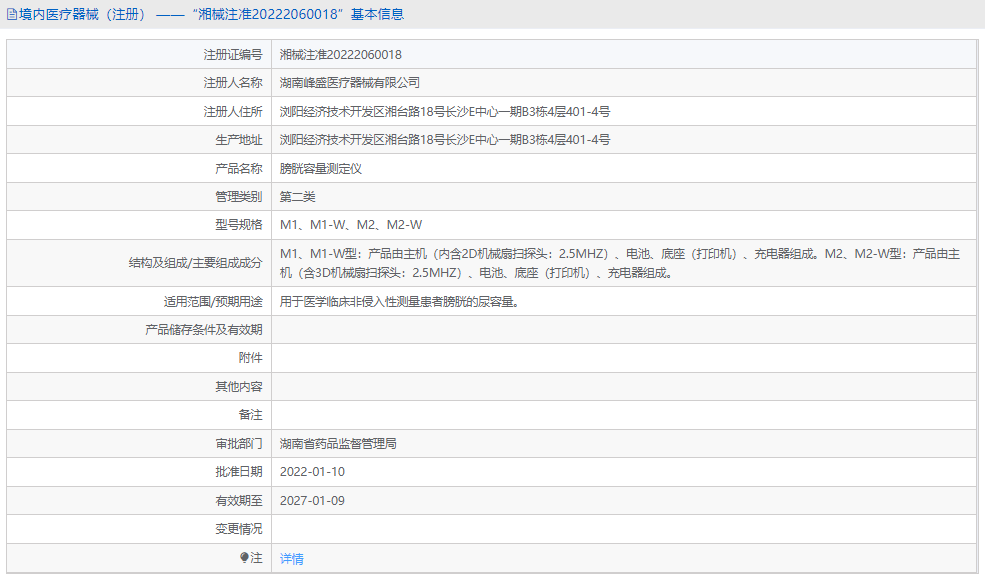Viewport: 985px width, 578px height.
Task: Select the 注册证编号 label
Action: [232, 55]
